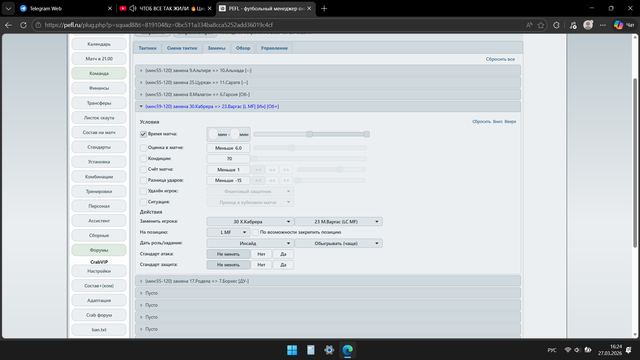640x360 pixels.
Task: Open browser settings ellipsis menu
Action: [x=603, y=25]
